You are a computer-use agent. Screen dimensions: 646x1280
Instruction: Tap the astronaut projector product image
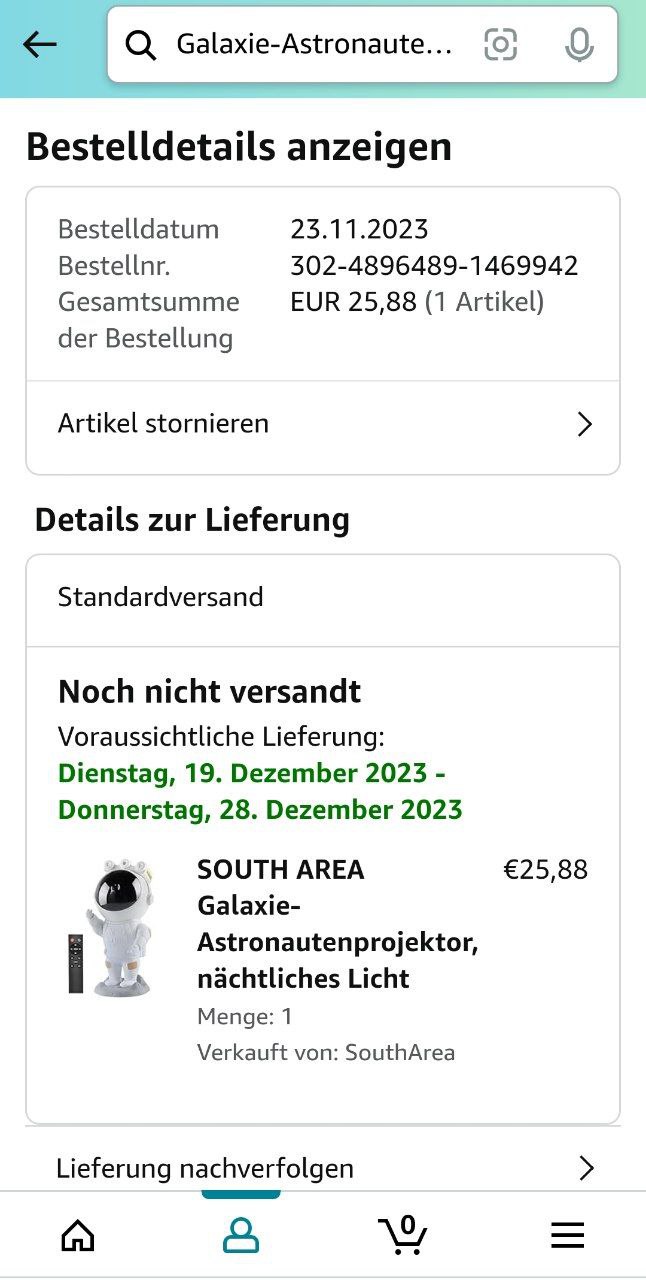coord(112,926)
